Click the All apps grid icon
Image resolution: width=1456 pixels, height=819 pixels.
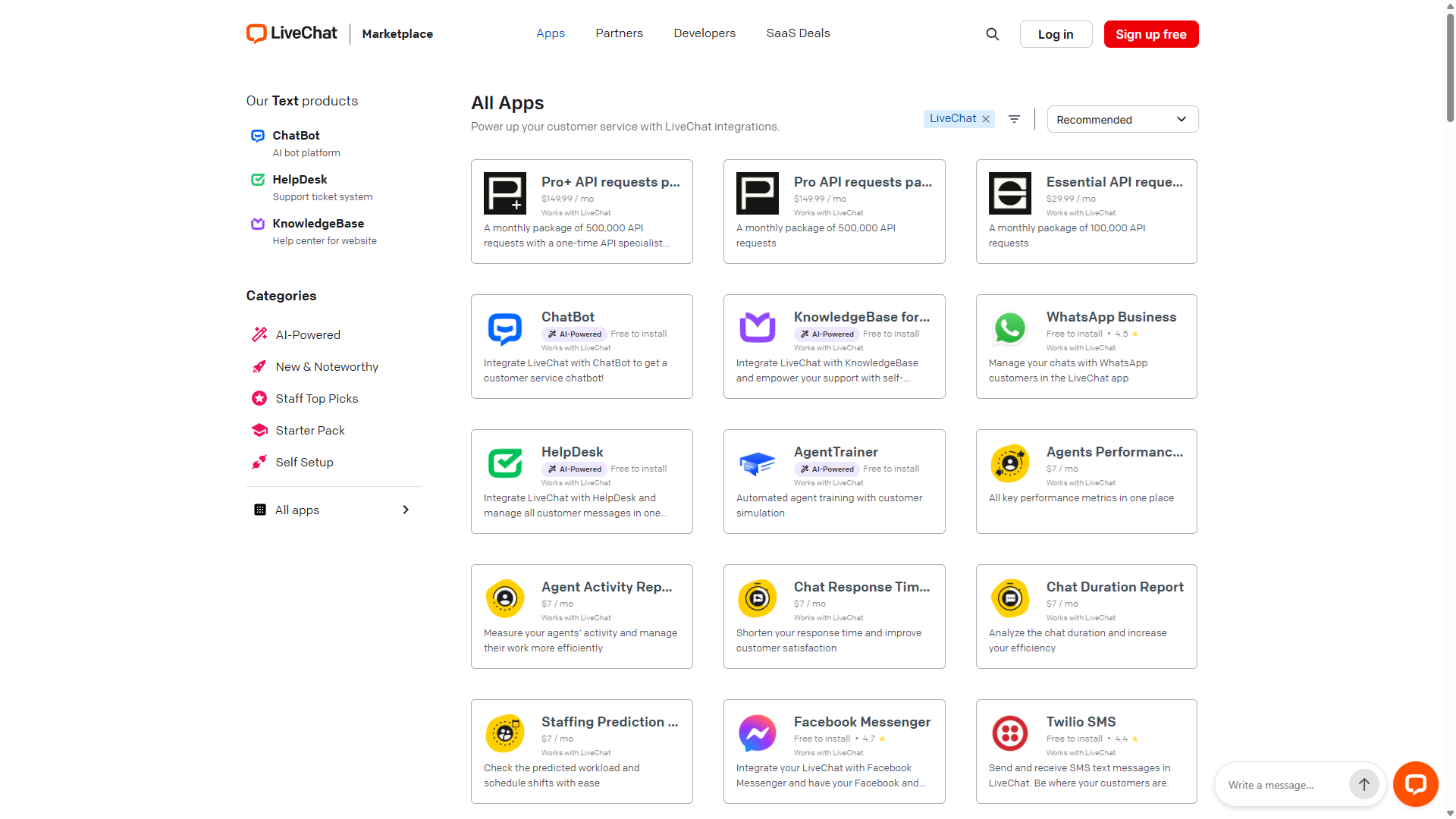pyautogui.click(x=260, y=510)
